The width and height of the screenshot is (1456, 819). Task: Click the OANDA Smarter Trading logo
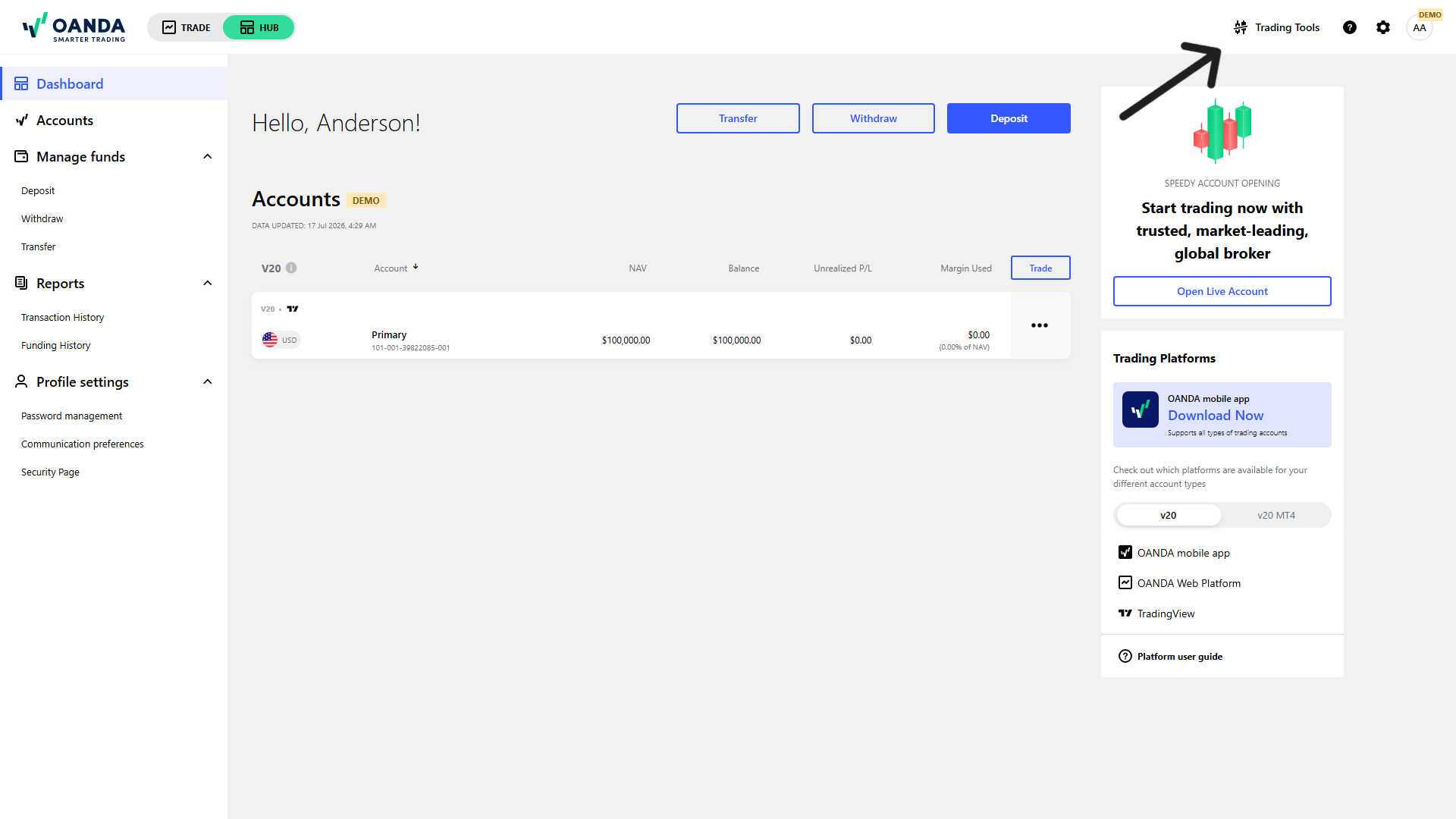tap(74, 27)
